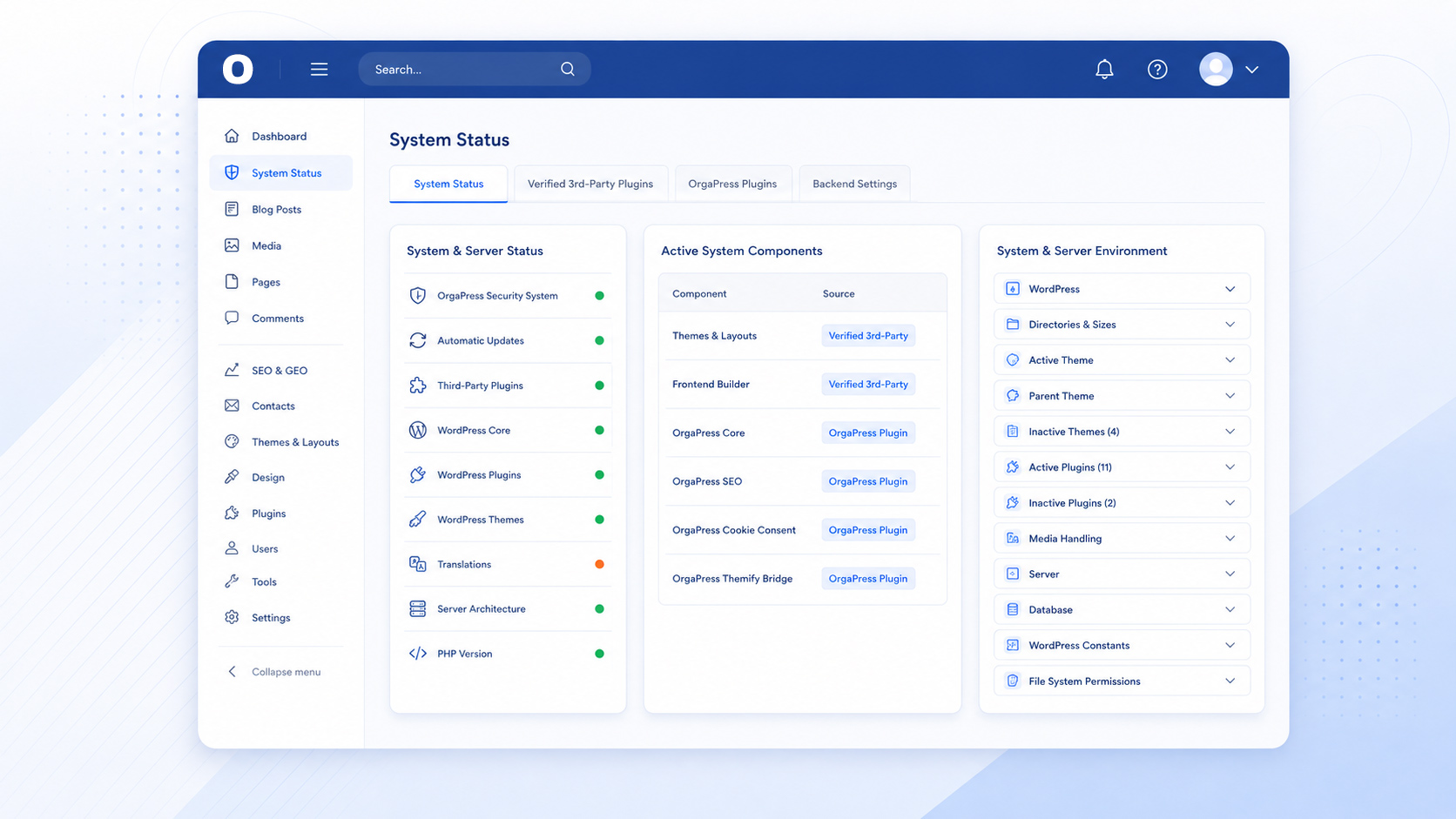Viewport: 1456px width, 819px height.
Task: Expand the Server section
Action: point(1122,574)
